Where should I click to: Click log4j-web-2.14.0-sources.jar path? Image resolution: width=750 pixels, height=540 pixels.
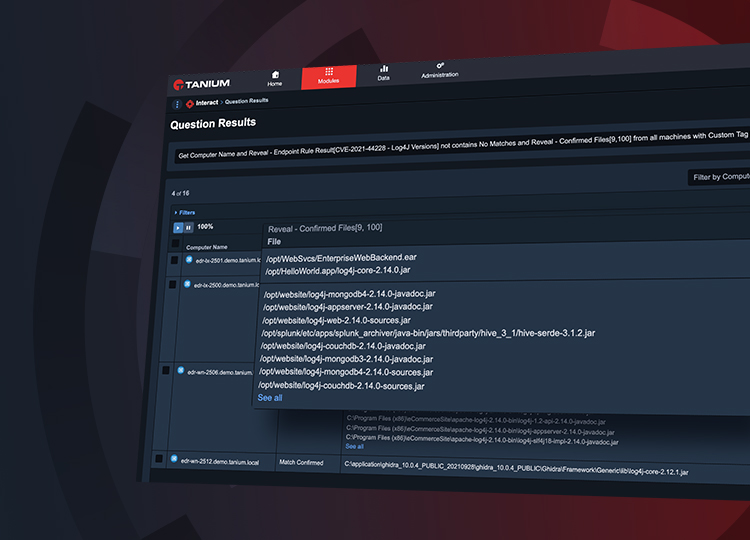click(x=336, y=320)
